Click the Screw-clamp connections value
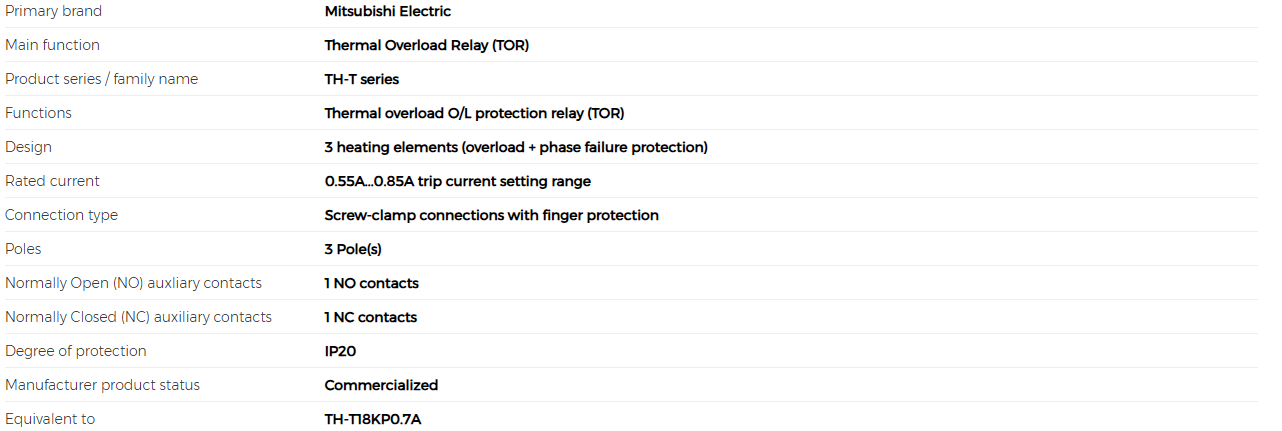 492,215
